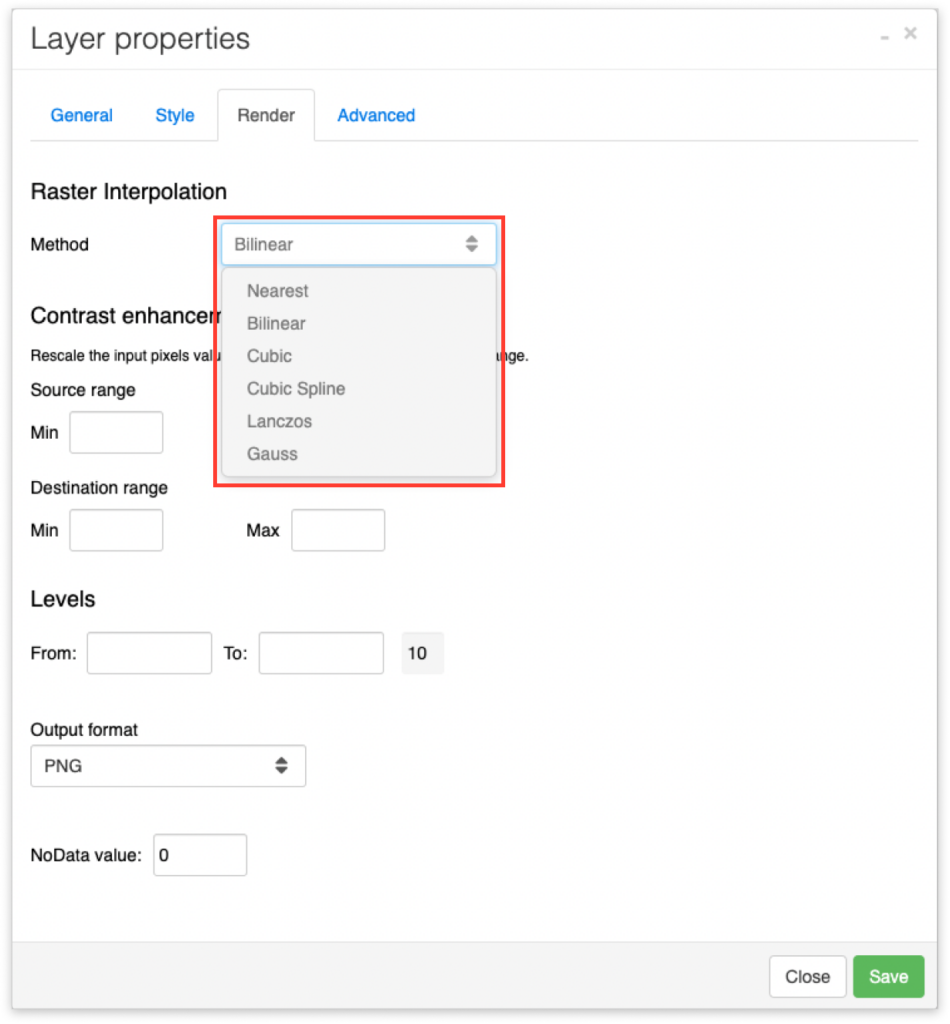950x1024 pixels.
Task: Keep Bilinear selected in the Method list
Action: tap(278, 323)
